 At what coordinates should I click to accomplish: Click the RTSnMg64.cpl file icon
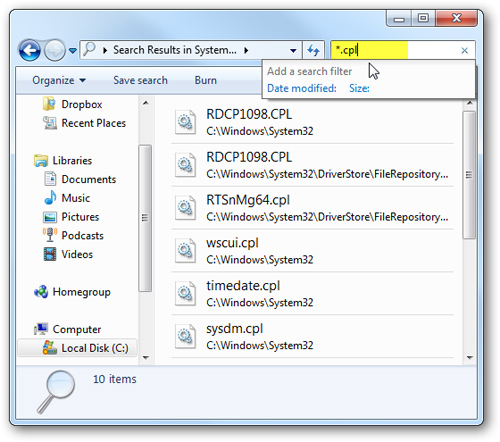pos(185,207)
